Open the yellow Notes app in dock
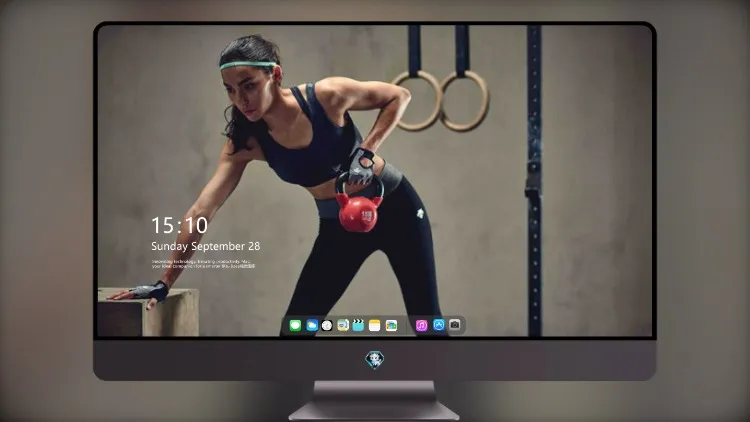Viewport: 750px width, 422px height. tap(375, 326)
